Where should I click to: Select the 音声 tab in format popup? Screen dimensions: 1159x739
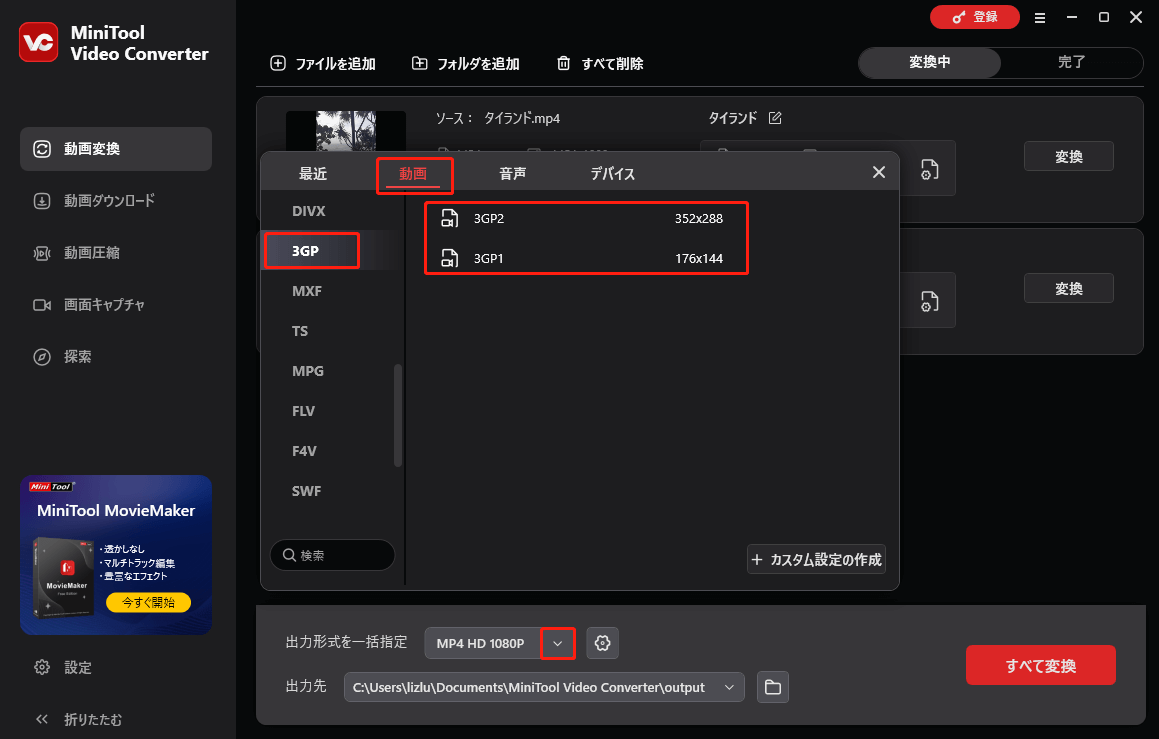click(x=512, y=174)
